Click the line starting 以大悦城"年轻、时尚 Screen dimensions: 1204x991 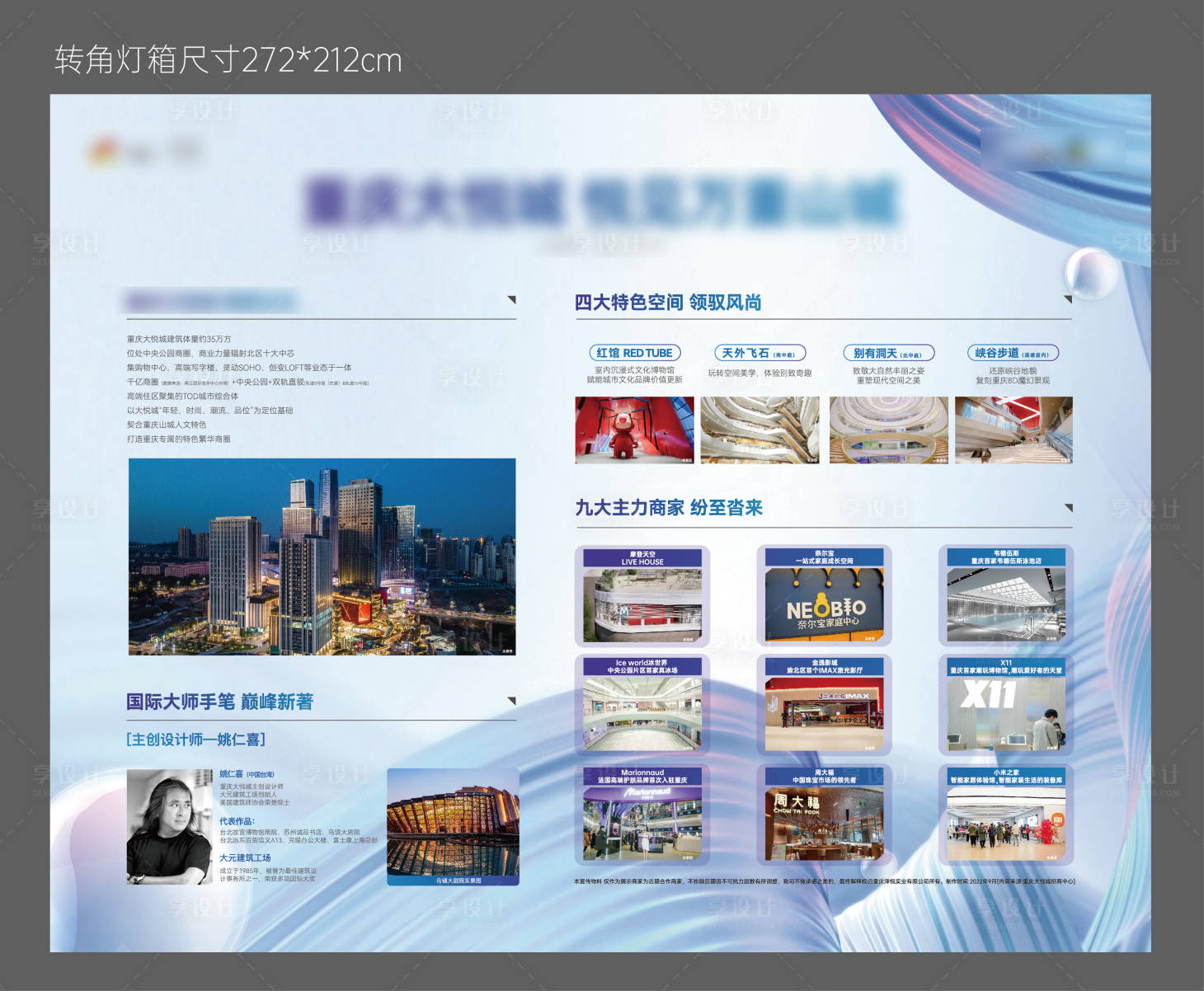(209, 411)
